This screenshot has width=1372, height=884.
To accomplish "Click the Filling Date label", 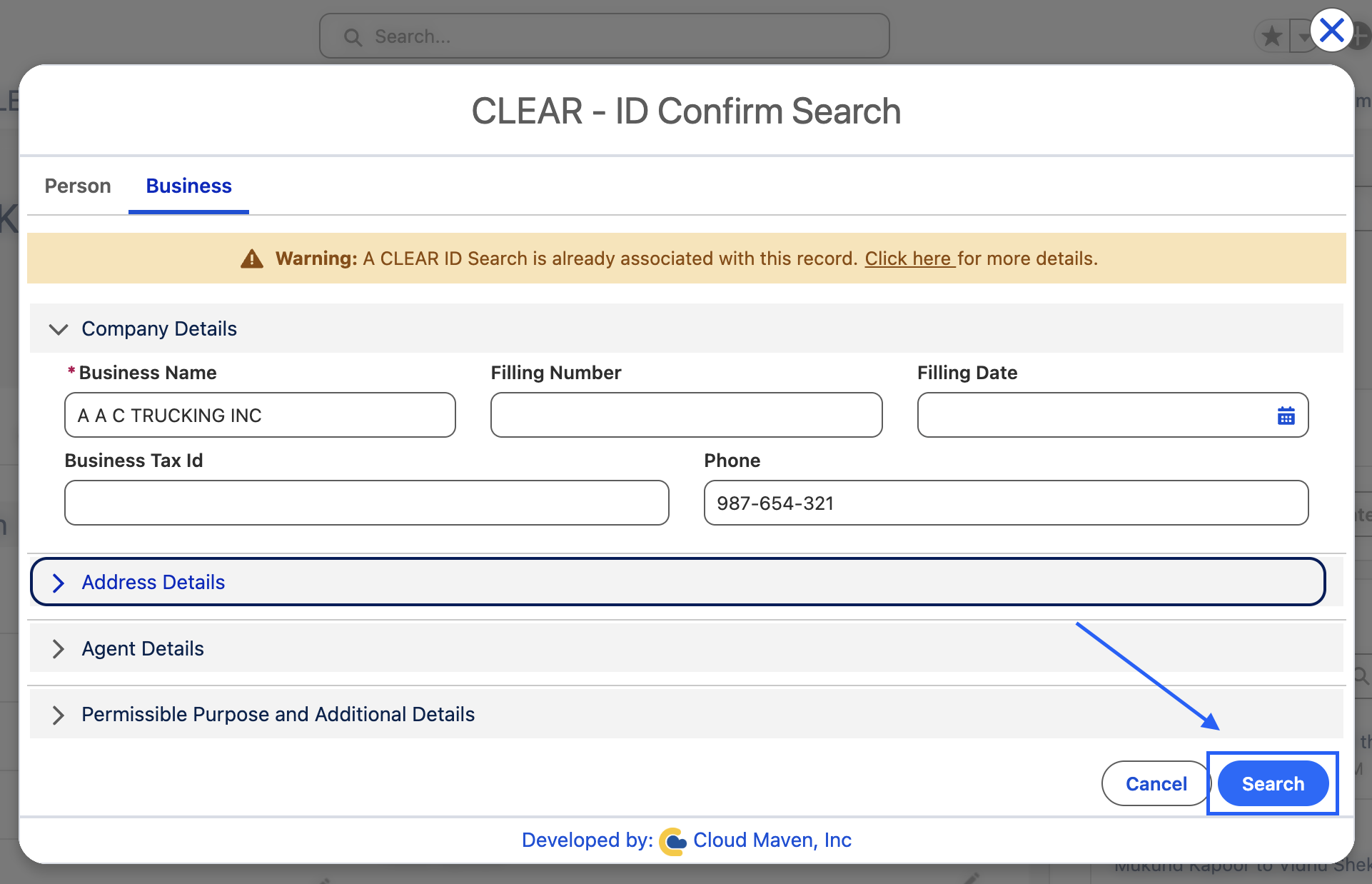I will pyautogui.click(x=967, y=373).
